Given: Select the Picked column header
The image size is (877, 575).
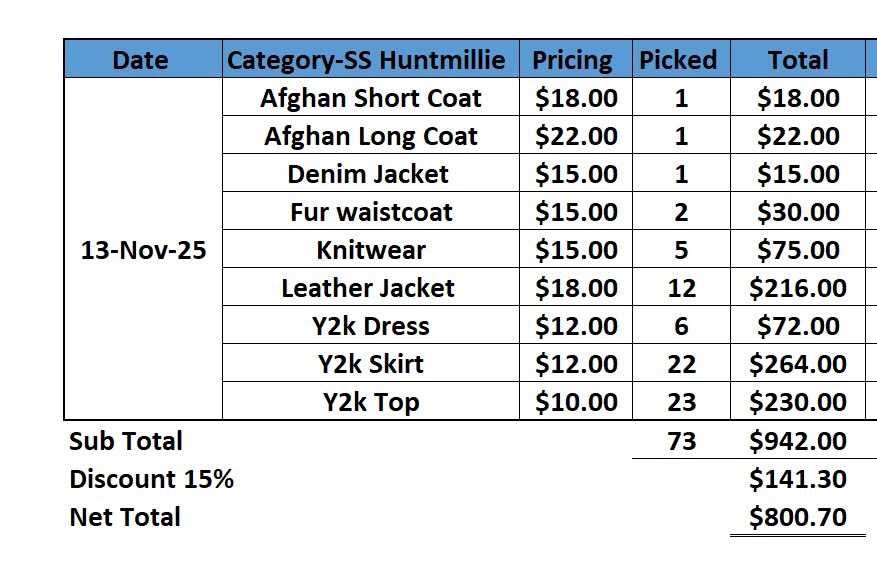Looking at the screenshot, I should coord(680,60).
